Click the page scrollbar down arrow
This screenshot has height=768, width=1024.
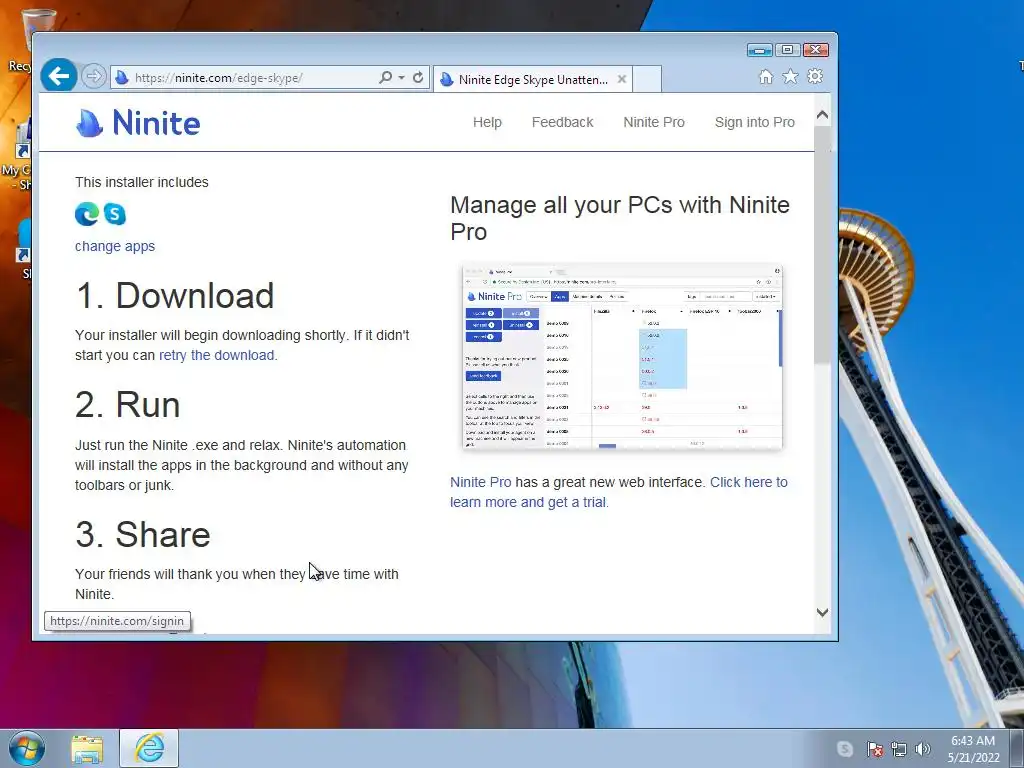point(822,613)
